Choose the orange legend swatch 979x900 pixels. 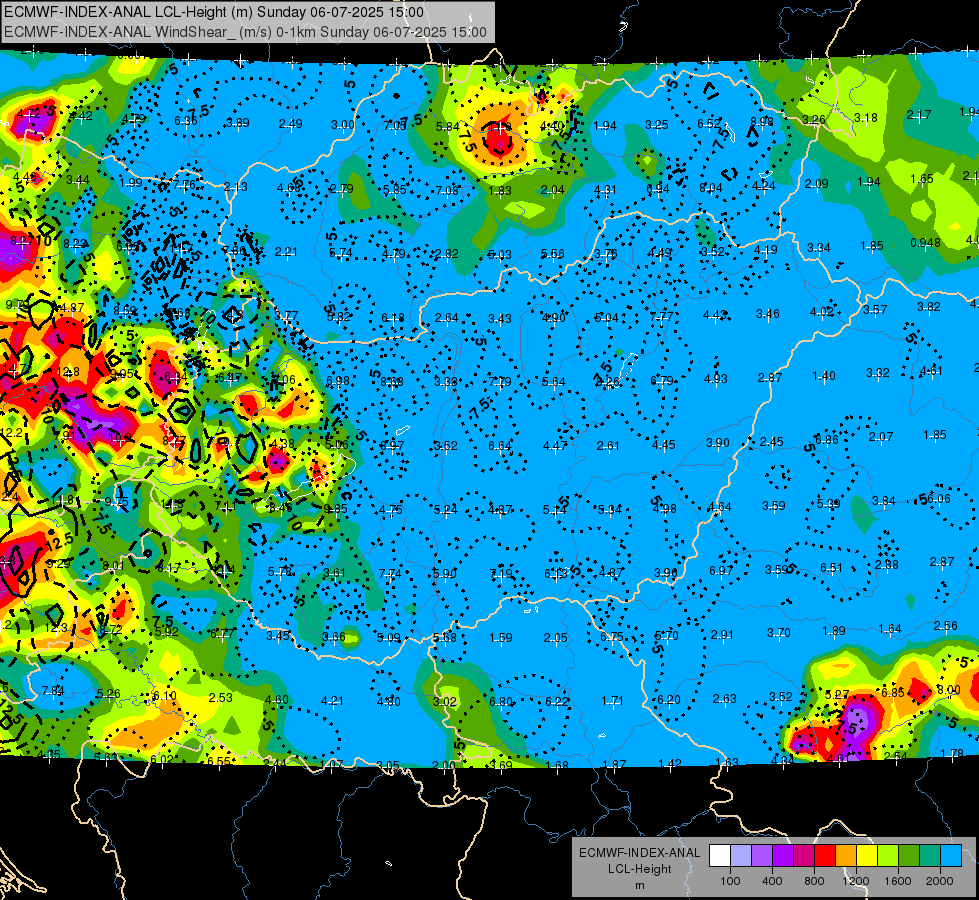846,856
